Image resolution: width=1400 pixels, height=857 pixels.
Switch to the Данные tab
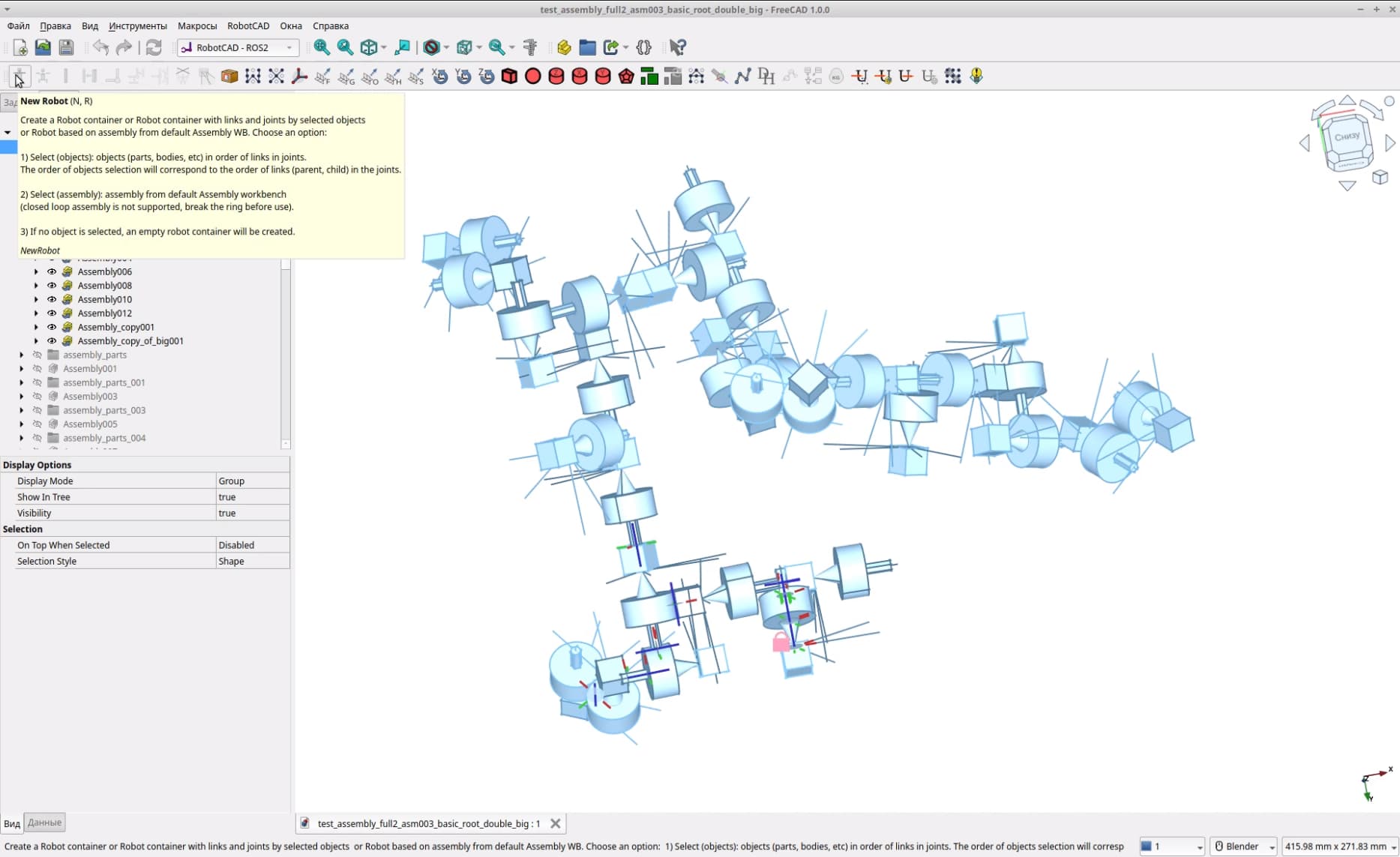pyautogui.click(x=44, y=823)
